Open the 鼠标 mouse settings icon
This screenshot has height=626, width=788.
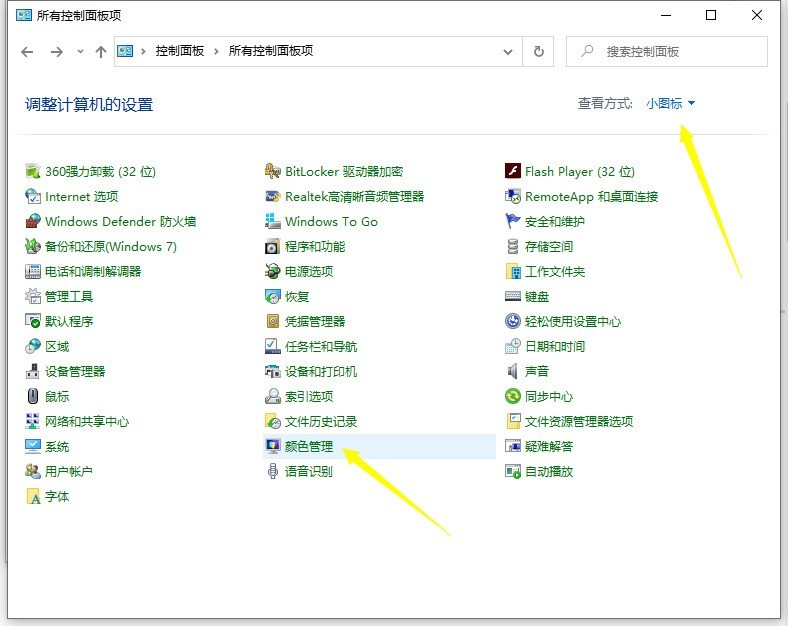tap(33, 396)
